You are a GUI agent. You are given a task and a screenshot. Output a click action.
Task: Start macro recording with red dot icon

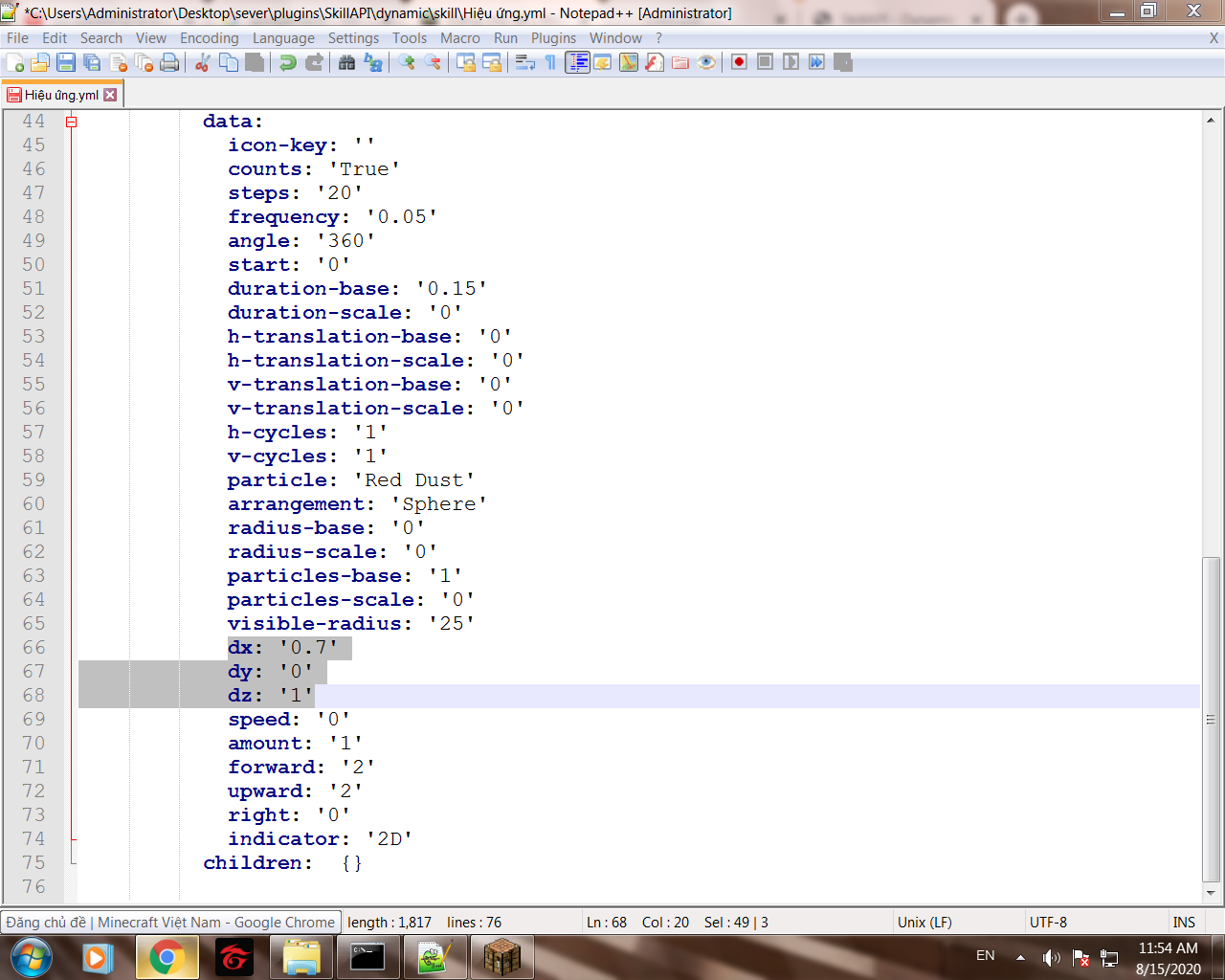(x=739, y=62)
